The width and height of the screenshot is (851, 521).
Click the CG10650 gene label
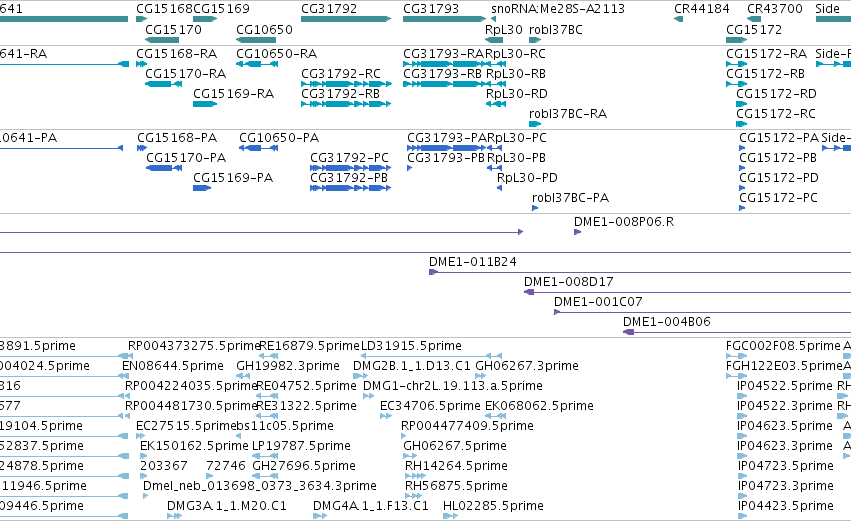[x=264, y=29]
